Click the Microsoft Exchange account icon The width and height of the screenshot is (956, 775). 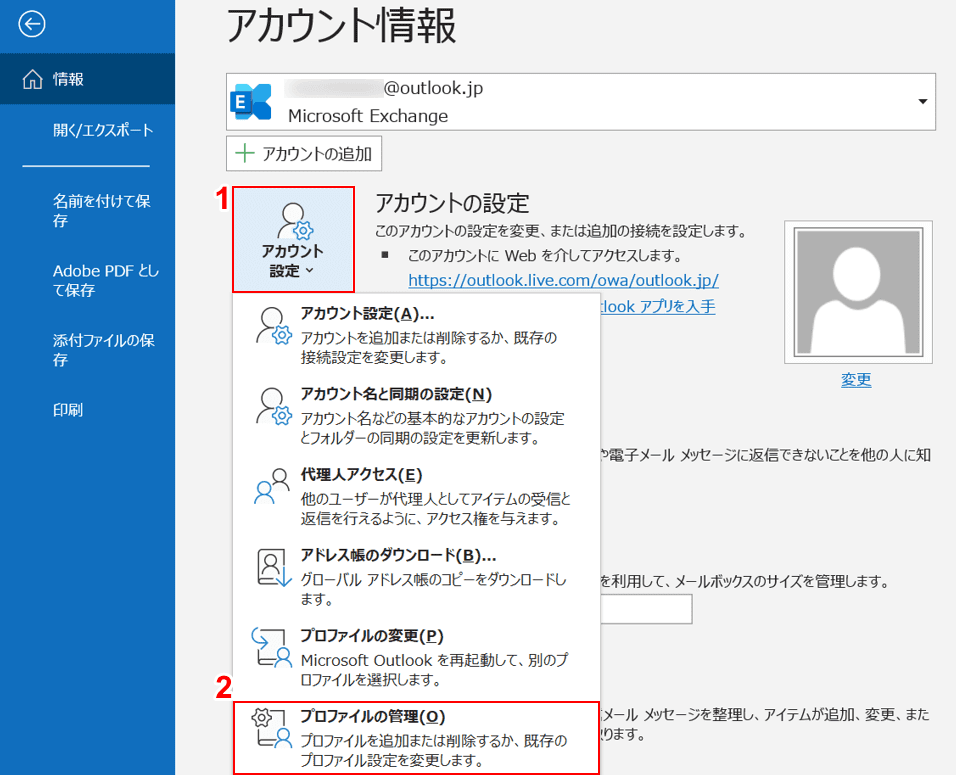coord(251,102)
